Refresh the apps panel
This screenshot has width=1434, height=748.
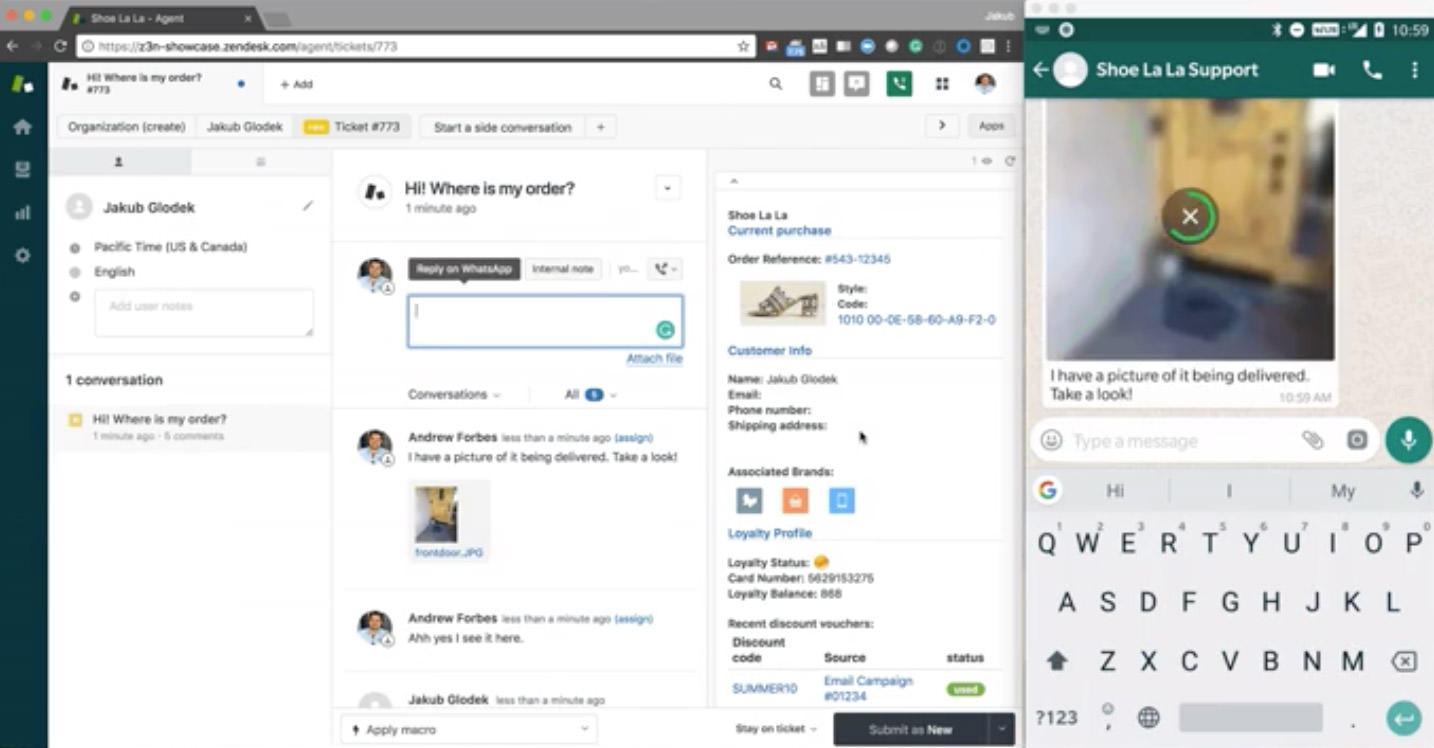coord(1009,161)
